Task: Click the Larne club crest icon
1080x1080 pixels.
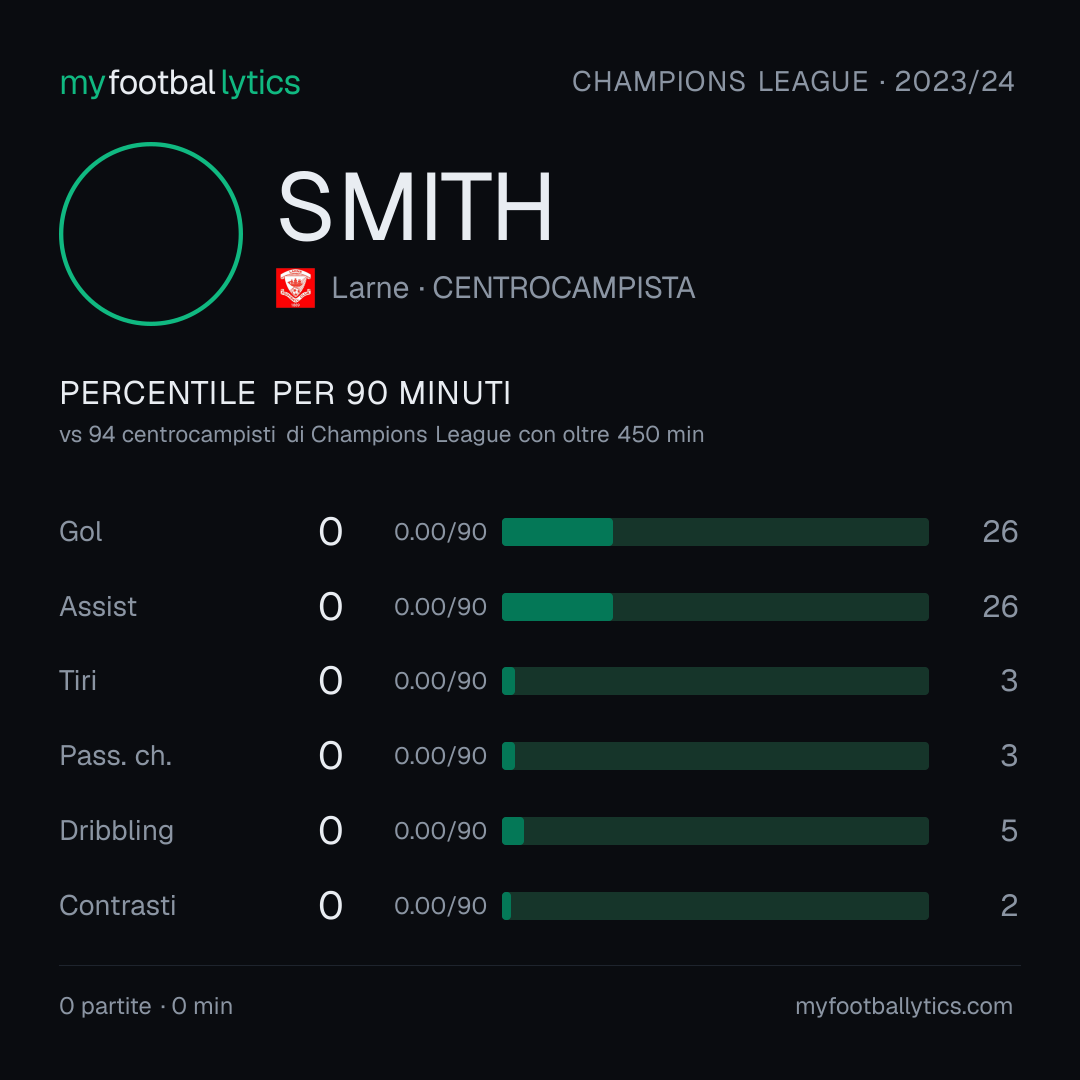Action: click(295, 288)
